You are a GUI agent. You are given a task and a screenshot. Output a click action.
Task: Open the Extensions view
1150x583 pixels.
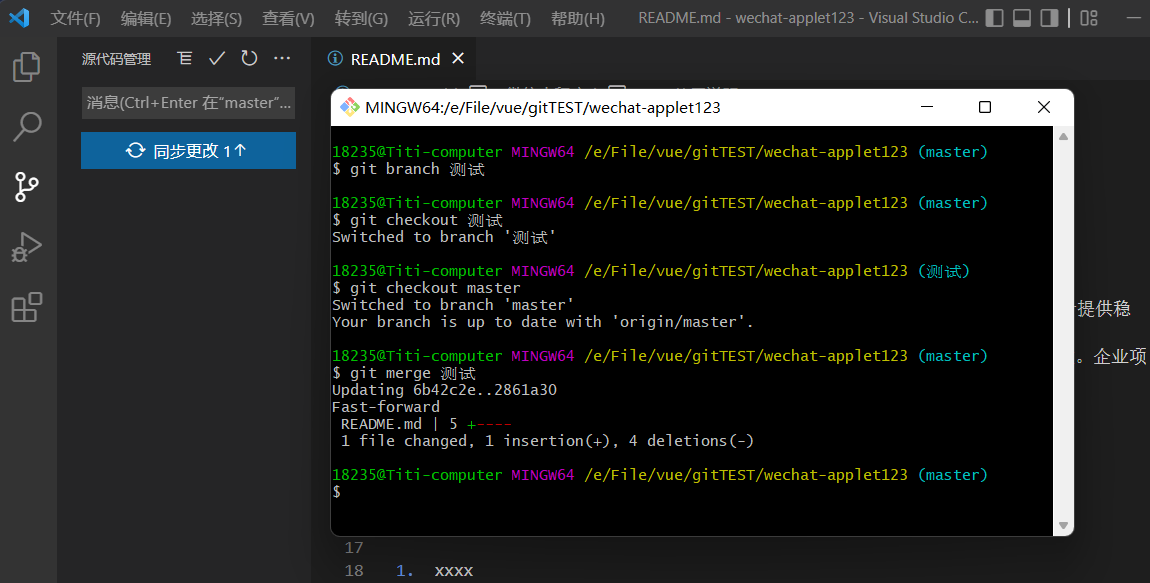26,307
